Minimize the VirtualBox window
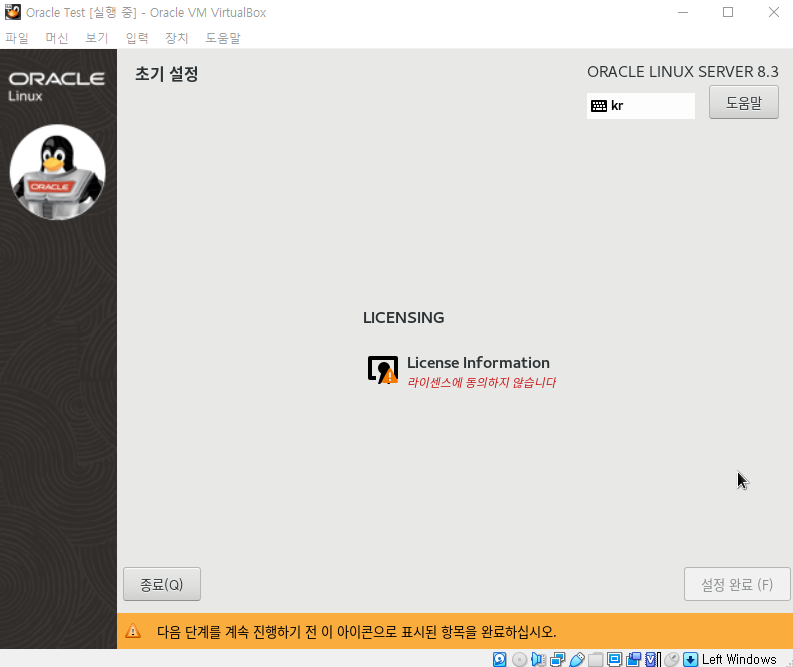The height and width of the screenshot is (667, 793). 683,12
